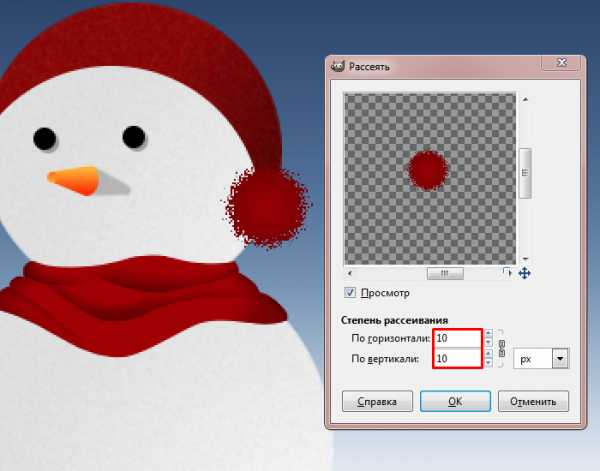Click the Отменить cancel button

pos(533,401)
